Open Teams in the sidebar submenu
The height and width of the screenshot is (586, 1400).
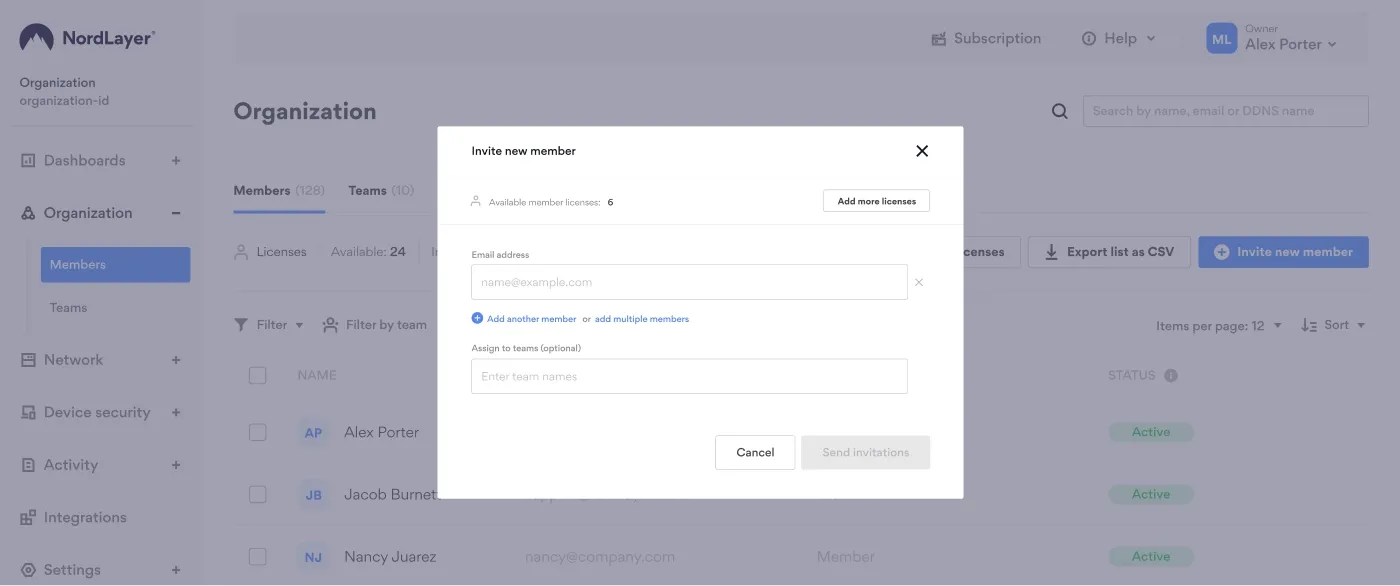pyautogui.click(x=68, y=308)
